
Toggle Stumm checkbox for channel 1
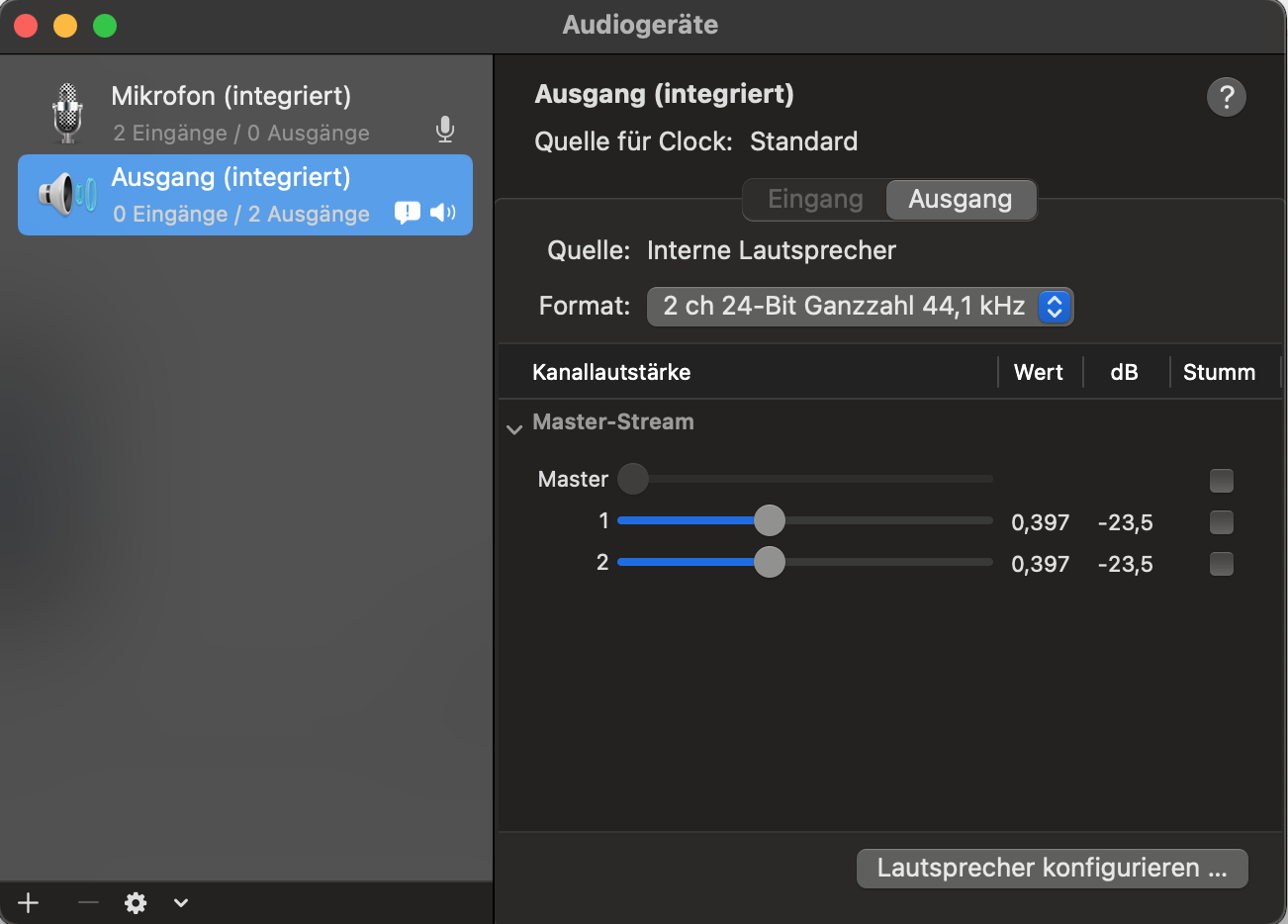click(x=1222, y=522)
